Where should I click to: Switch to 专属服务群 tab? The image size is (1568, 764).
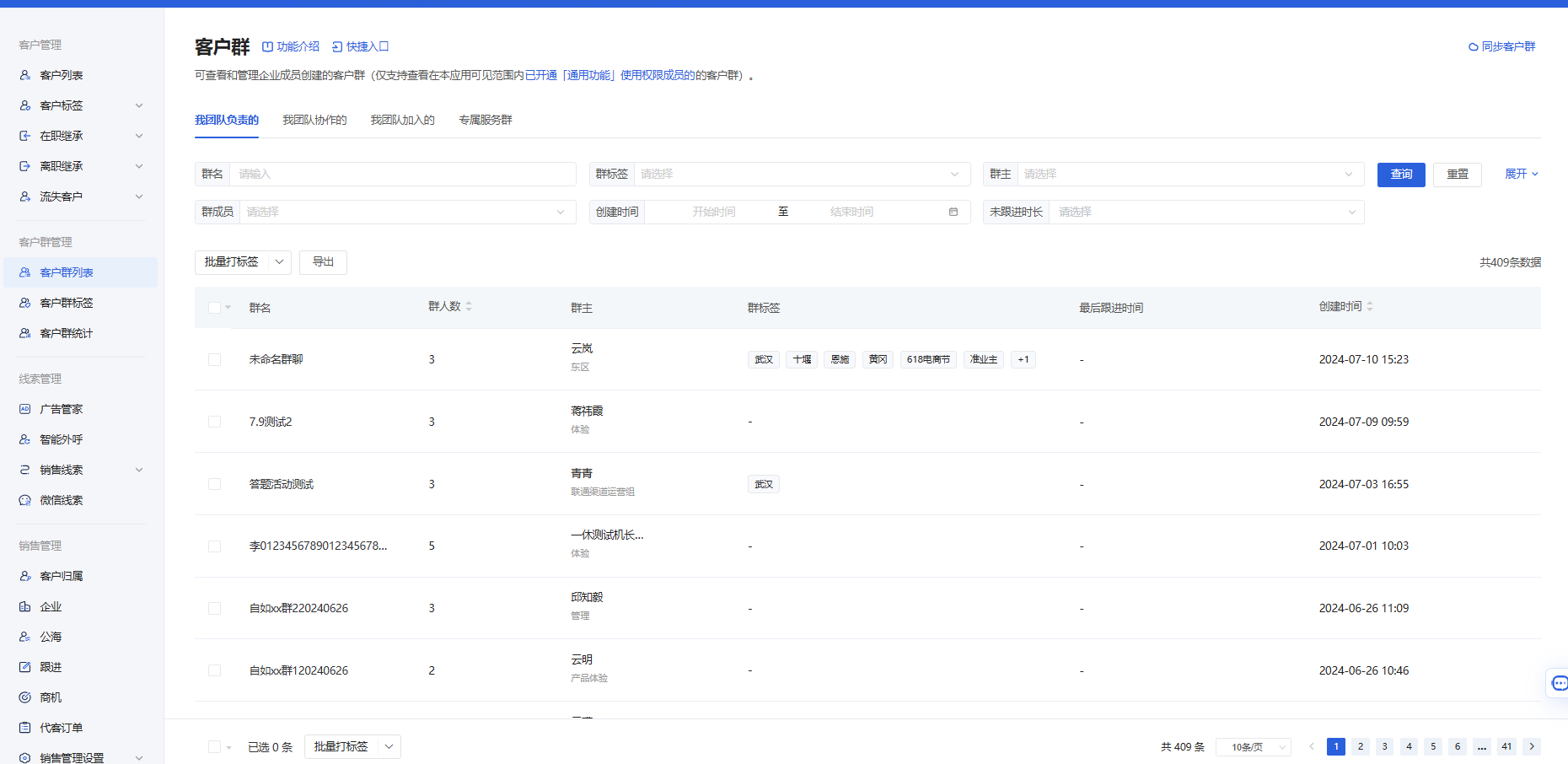[486, 120]
